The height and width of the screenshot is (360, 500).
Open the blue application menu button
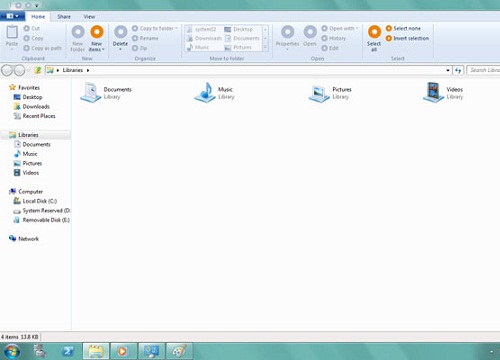[12, 16]
